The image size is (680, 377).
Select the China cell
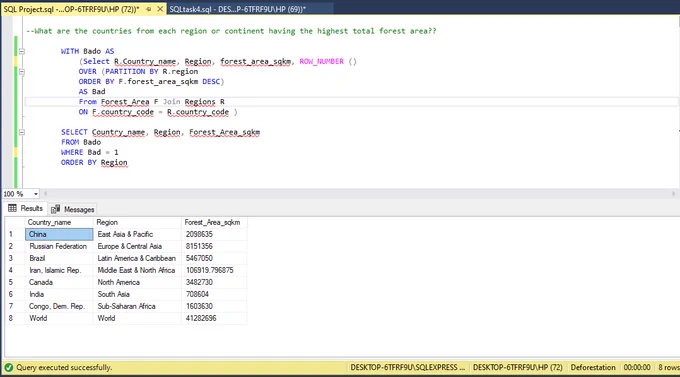click(59, 234)
